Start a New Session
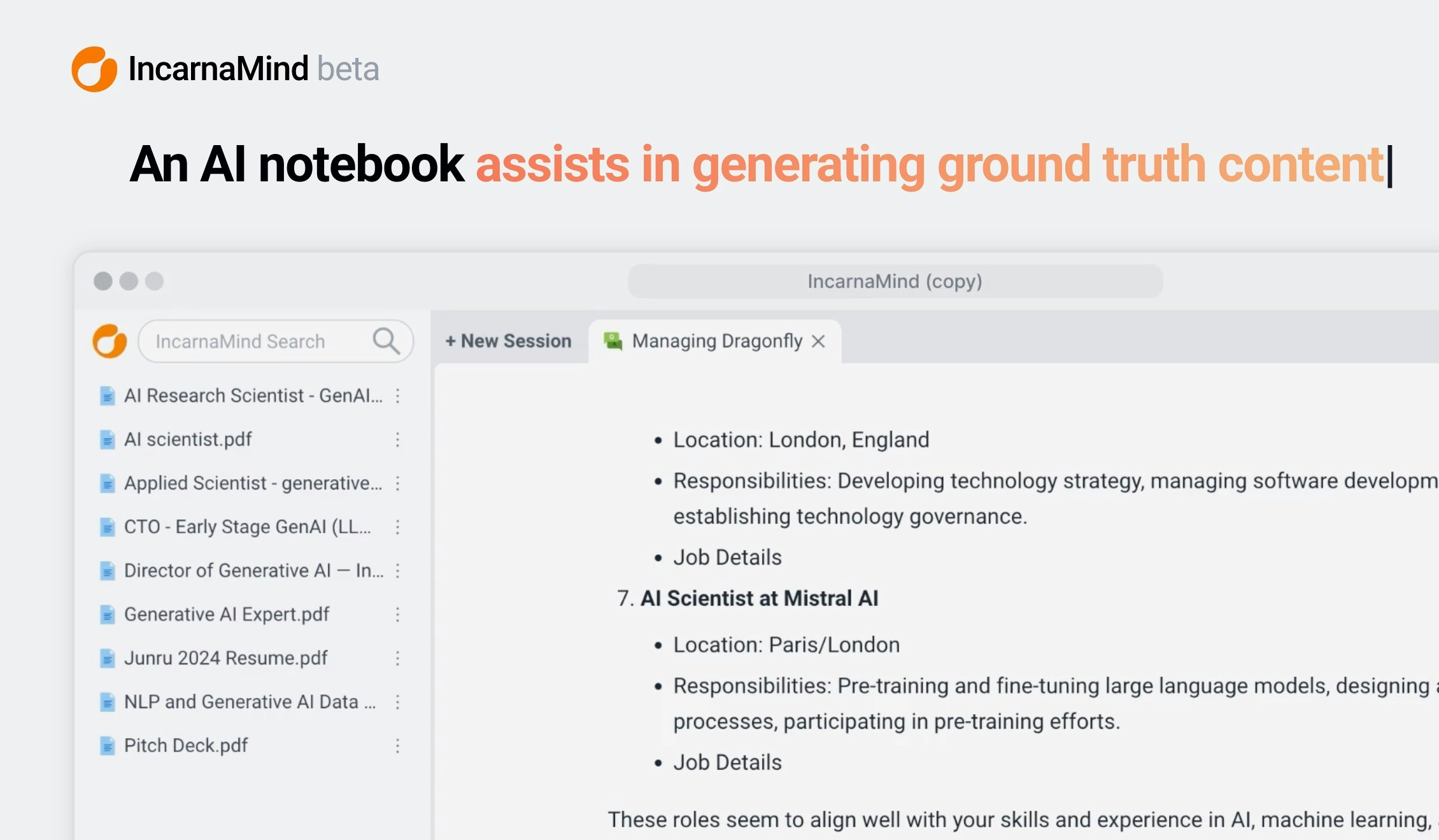Screen dimensions: 1439x840 [508, 341]
